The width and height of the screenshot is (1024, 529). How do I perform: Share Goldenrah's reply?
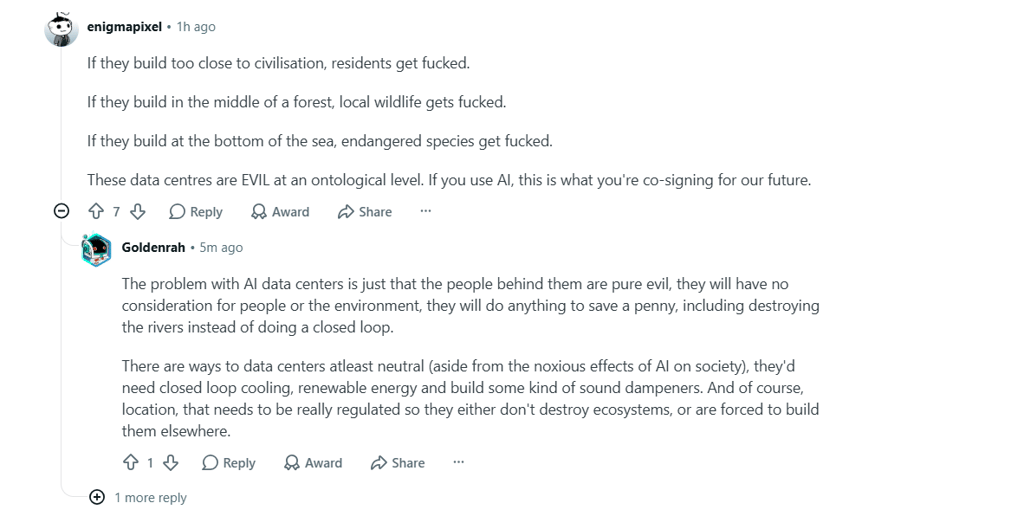click(398, 462)
